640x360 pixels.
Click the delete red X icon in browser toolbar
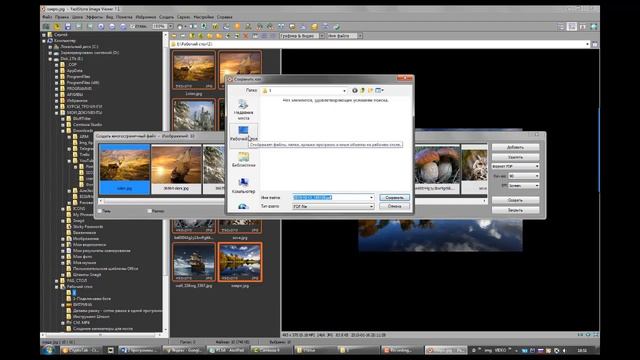point(245,36)
